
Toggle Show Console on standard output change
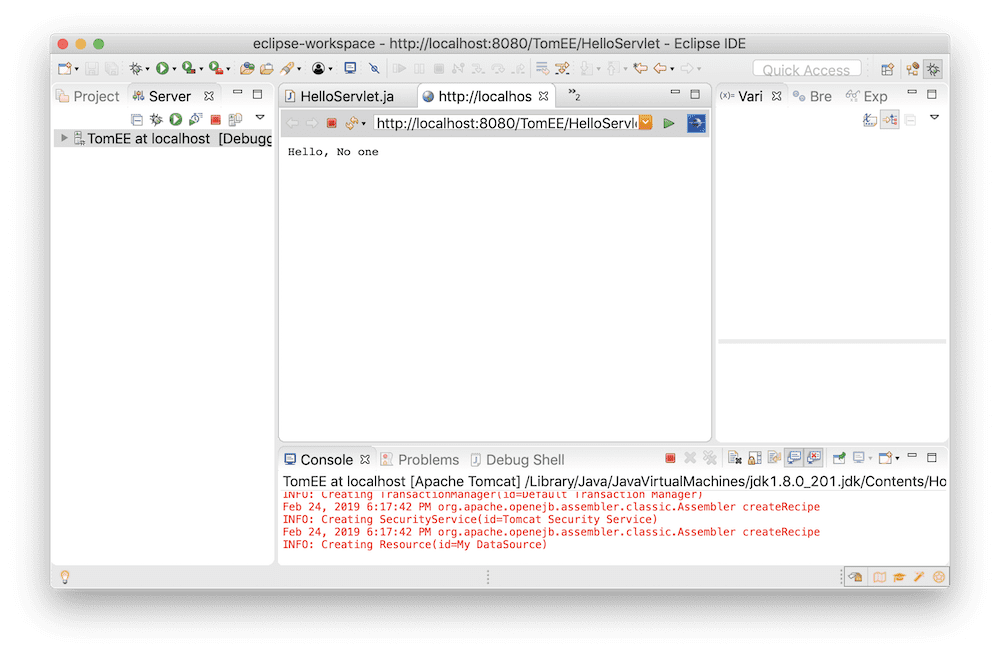(794, 458)
